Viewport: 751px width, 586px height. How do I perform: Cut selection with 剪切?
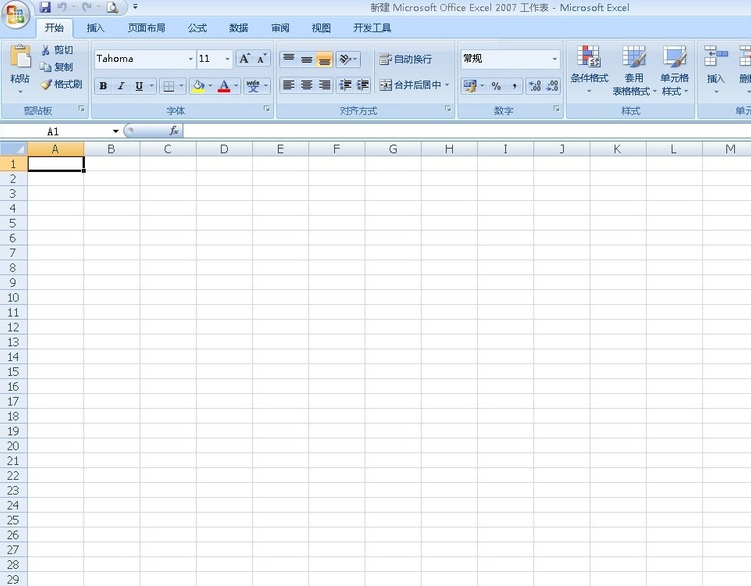[57, 50]
